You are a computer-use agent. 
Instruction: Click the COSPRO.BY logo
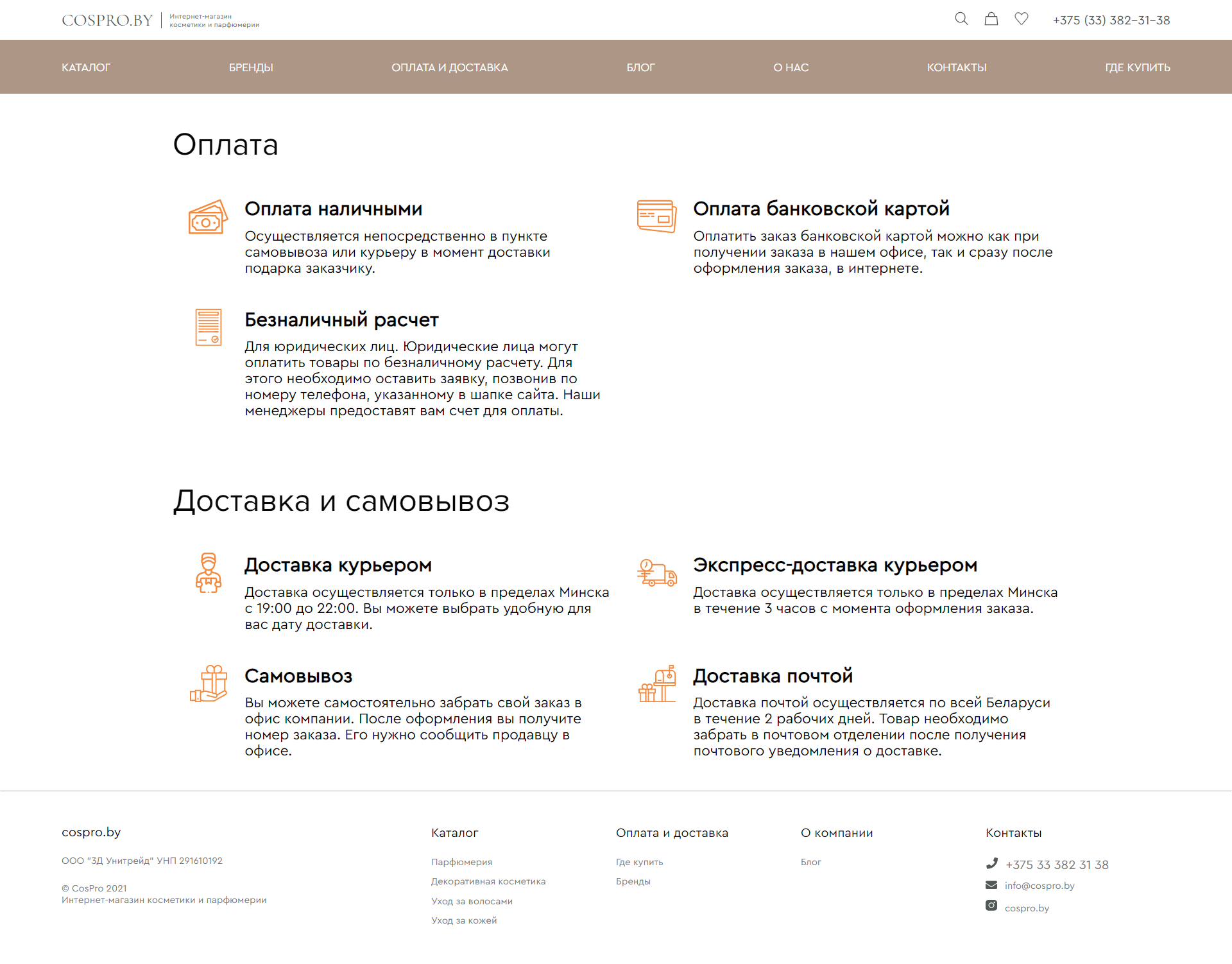coord(107,21)
